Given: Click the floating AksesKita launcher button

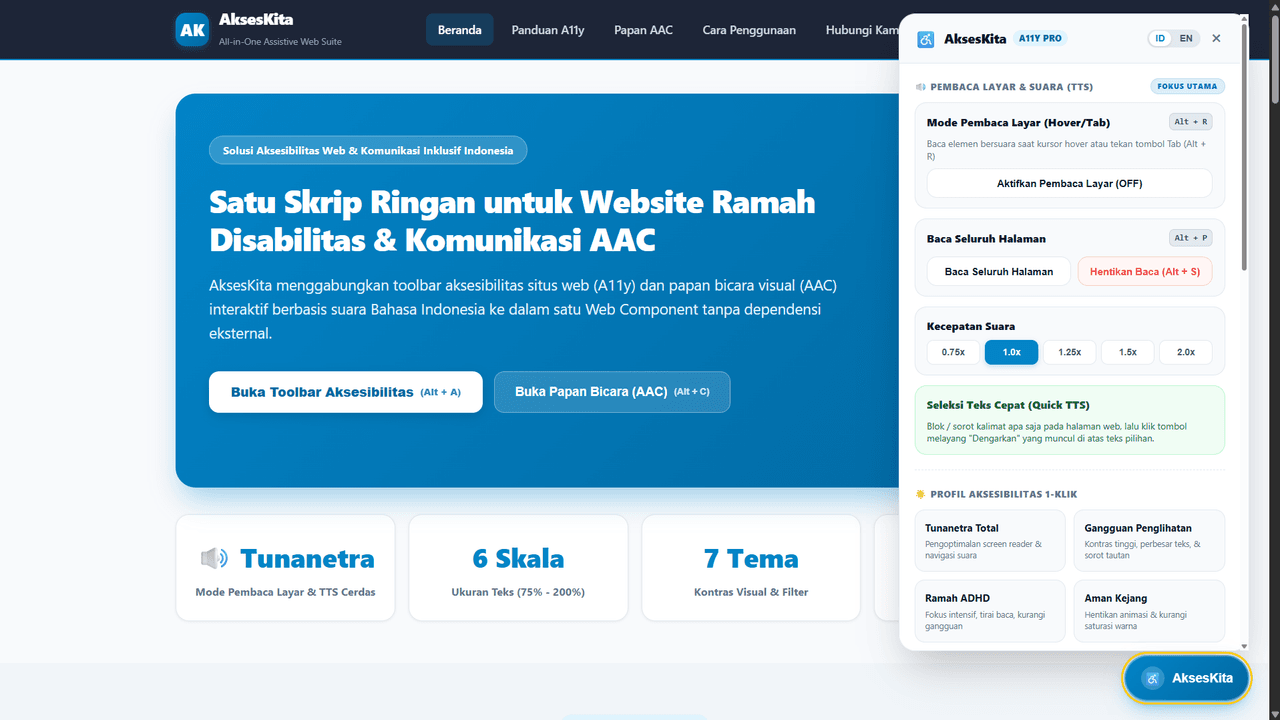Looking at the screenshot, I should pos(1187,678).
